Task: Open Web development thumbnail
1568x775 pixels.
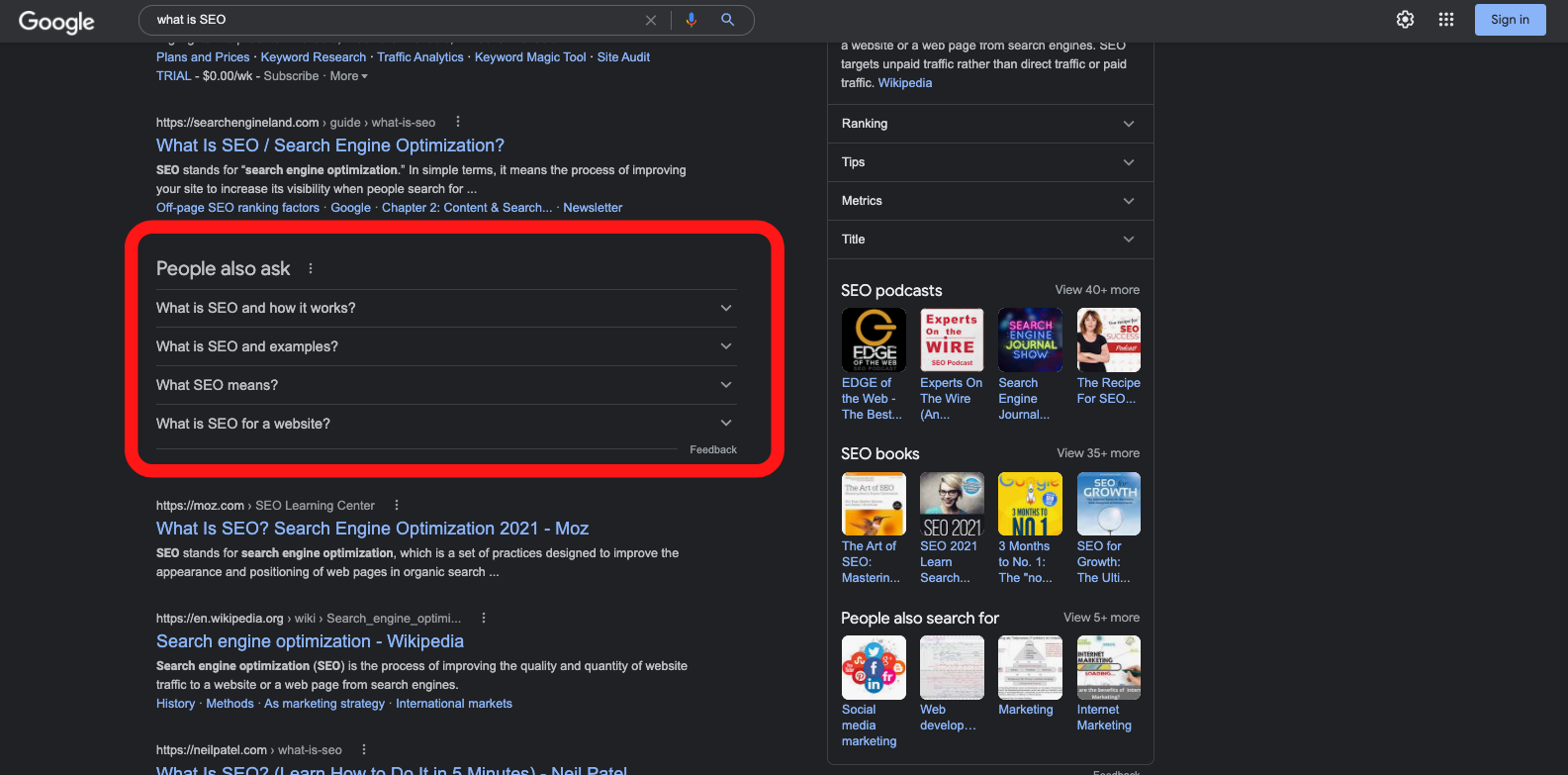Action: tap(952, 667)
